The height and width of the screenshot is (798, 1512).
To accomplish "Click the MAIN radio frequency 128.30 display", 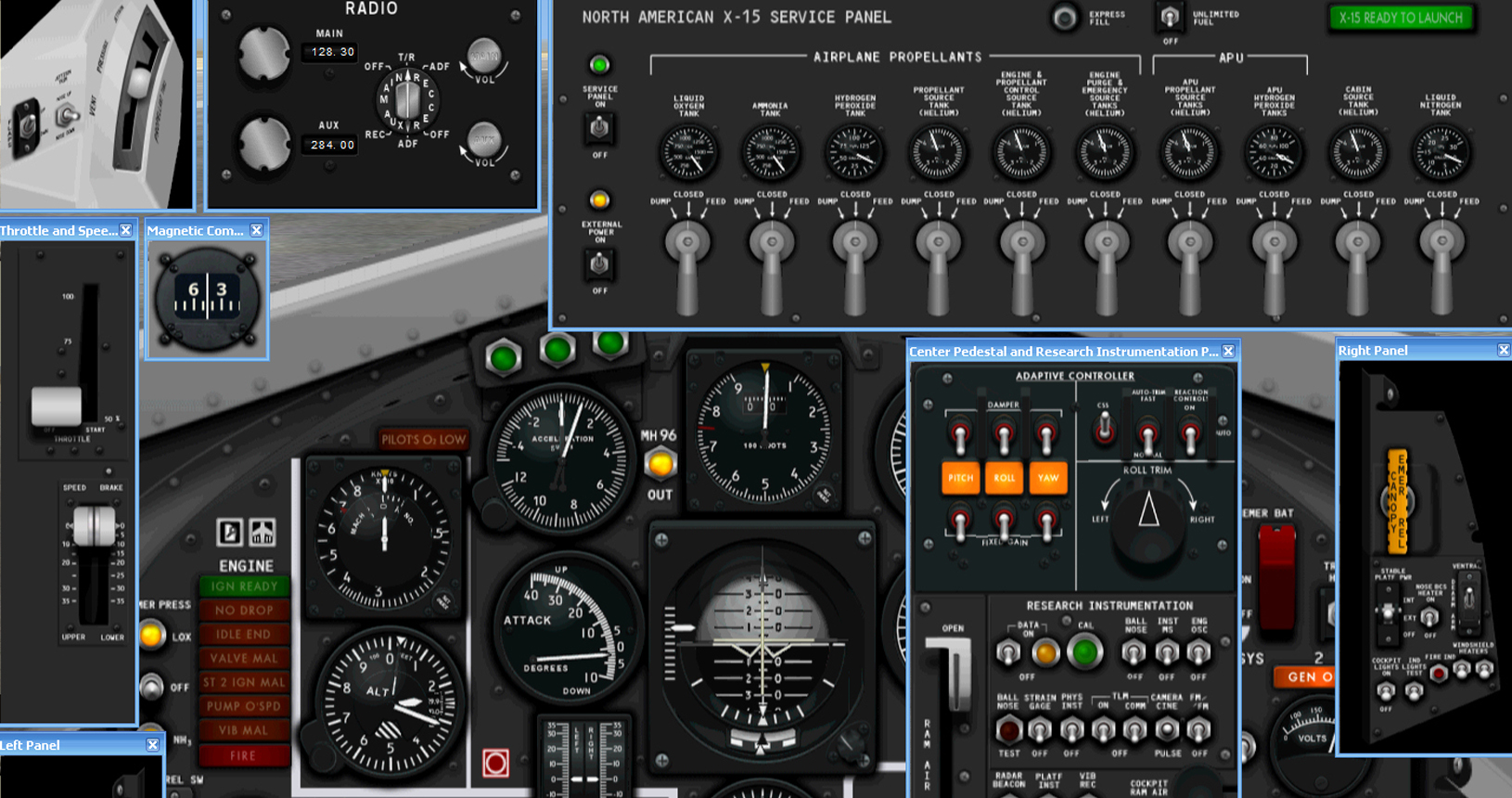I will (332, 52).
